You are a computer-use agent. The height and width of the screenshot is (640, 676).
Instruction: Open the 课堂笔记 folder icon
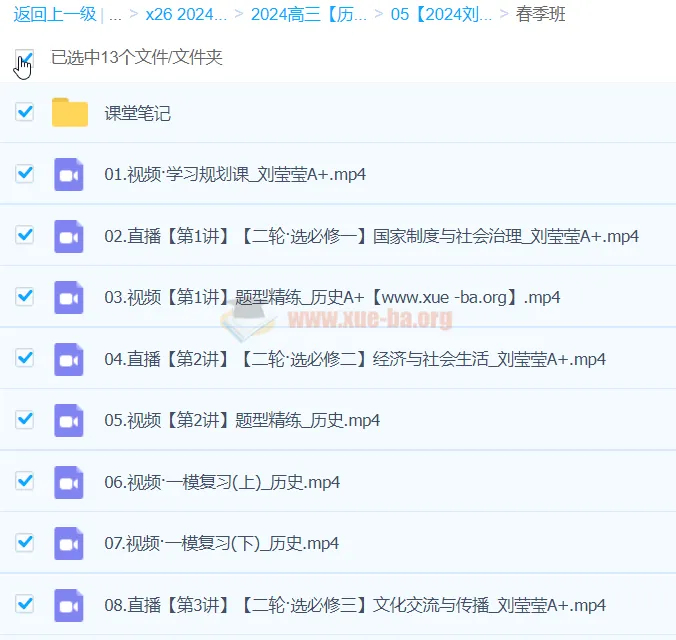70,113
